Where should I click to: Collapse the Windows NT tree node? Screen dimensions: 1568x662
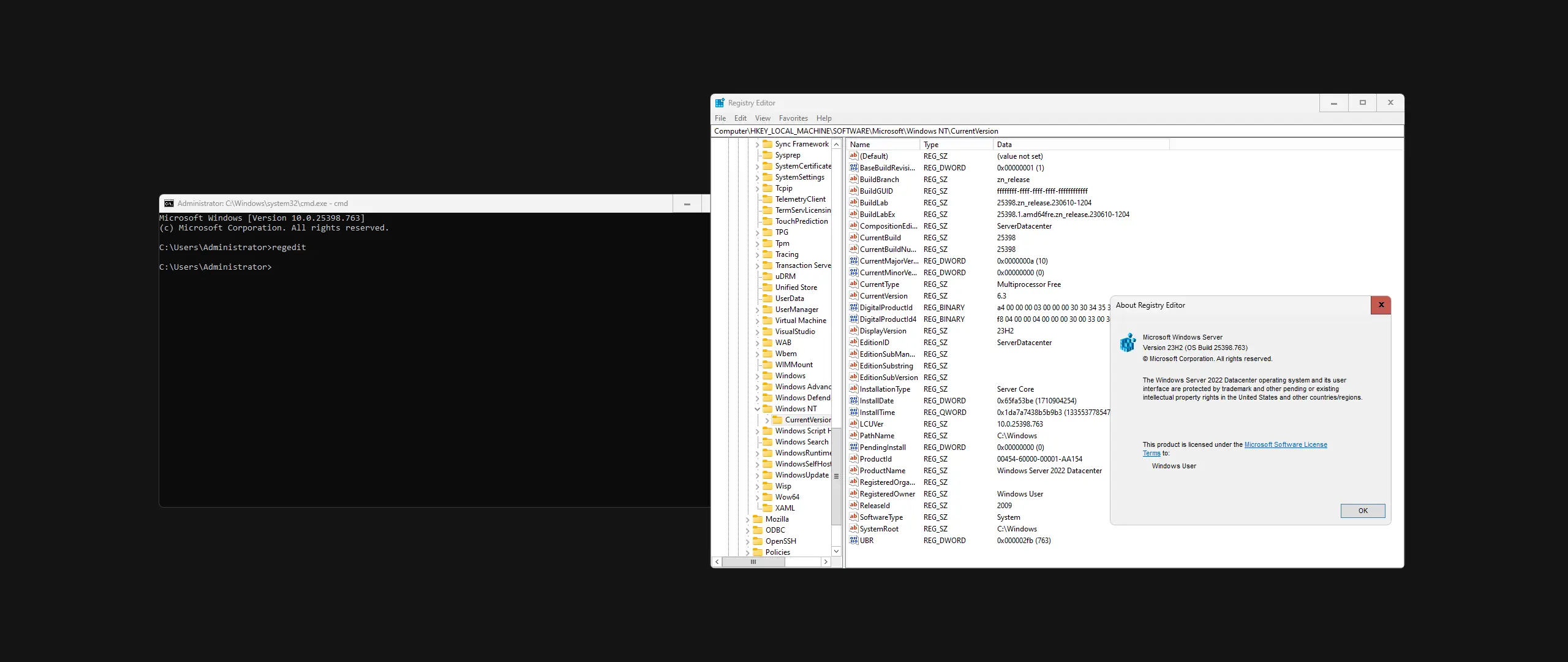click(x=757, y=409)
